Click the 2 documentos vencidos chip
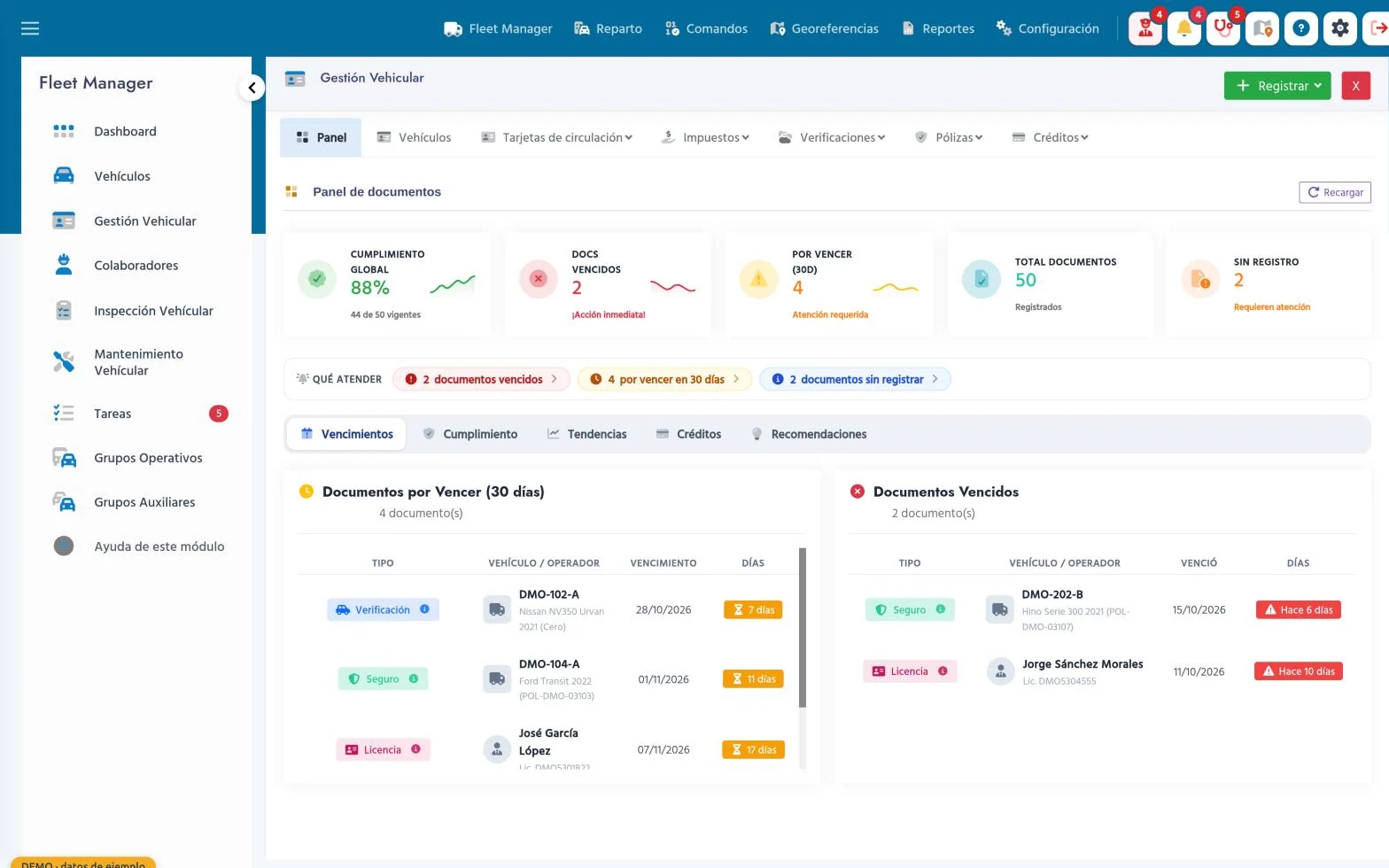Image resolution: width=1389 pixels, height=868 pixels. (484, 379)
